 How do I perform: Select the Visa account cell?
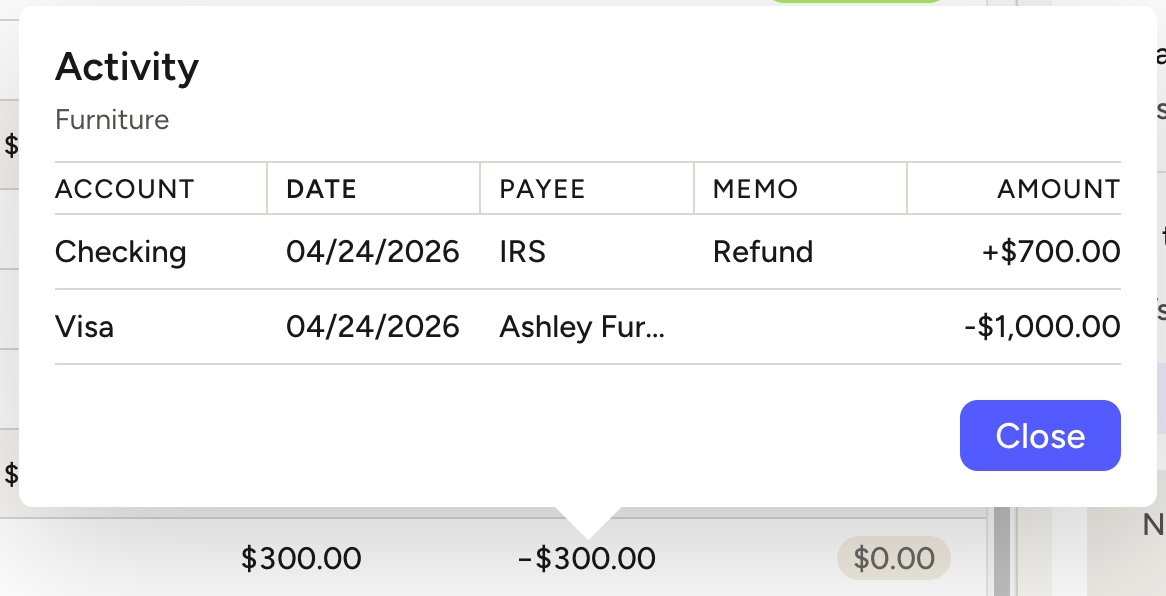coord(85,327)
